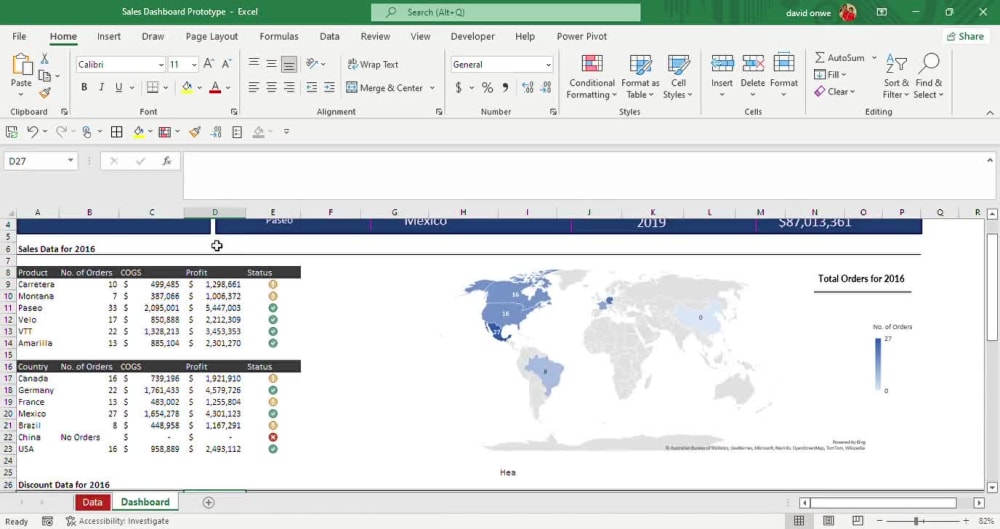Viewport: 1000px width, 529px height.
Task: Click the Save icon in quick access toolbar
Action: 11,132
